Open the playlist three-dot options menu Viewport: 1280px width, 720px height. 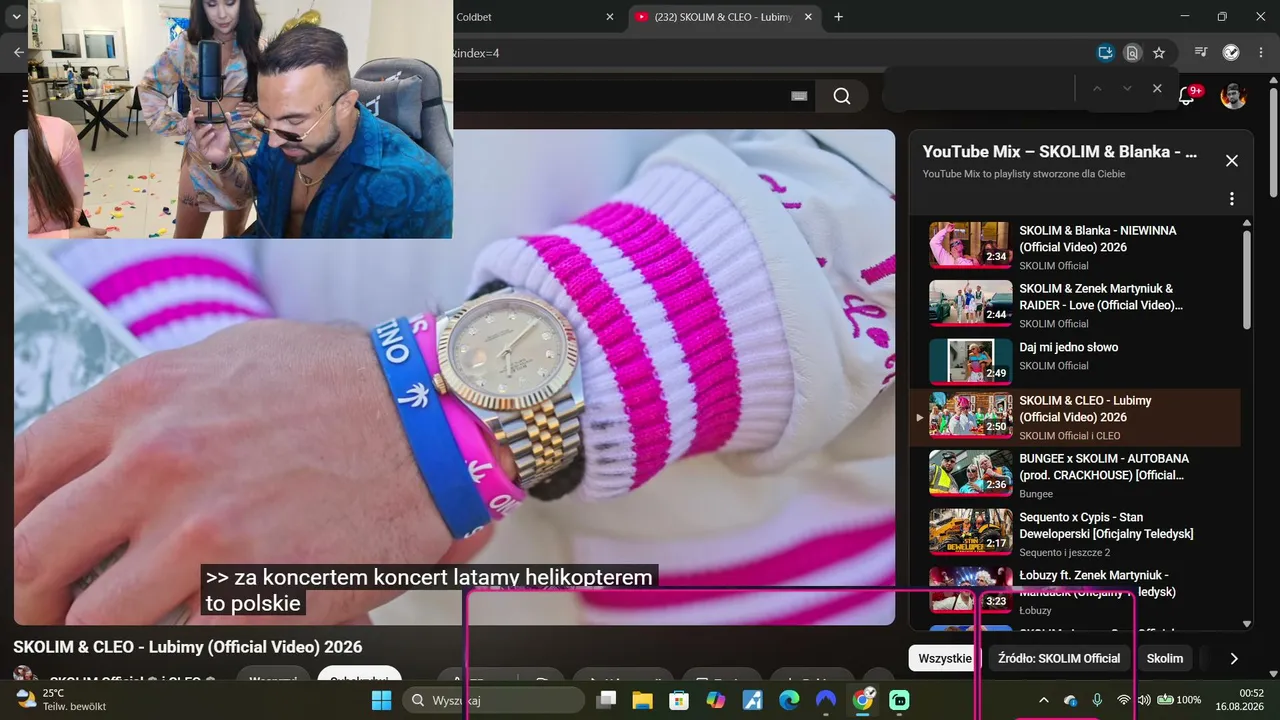coord(1232,199)
